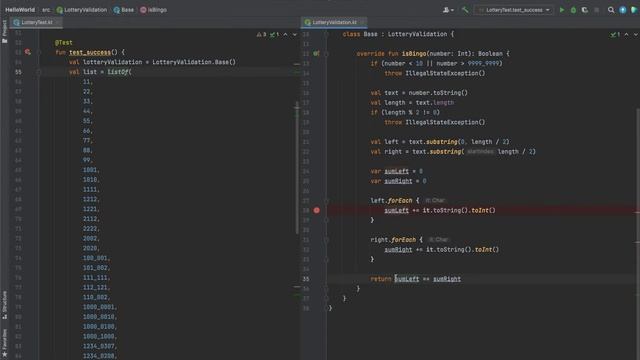
Task: Collapse the class Base fold marker
Action: pos(327,34)
